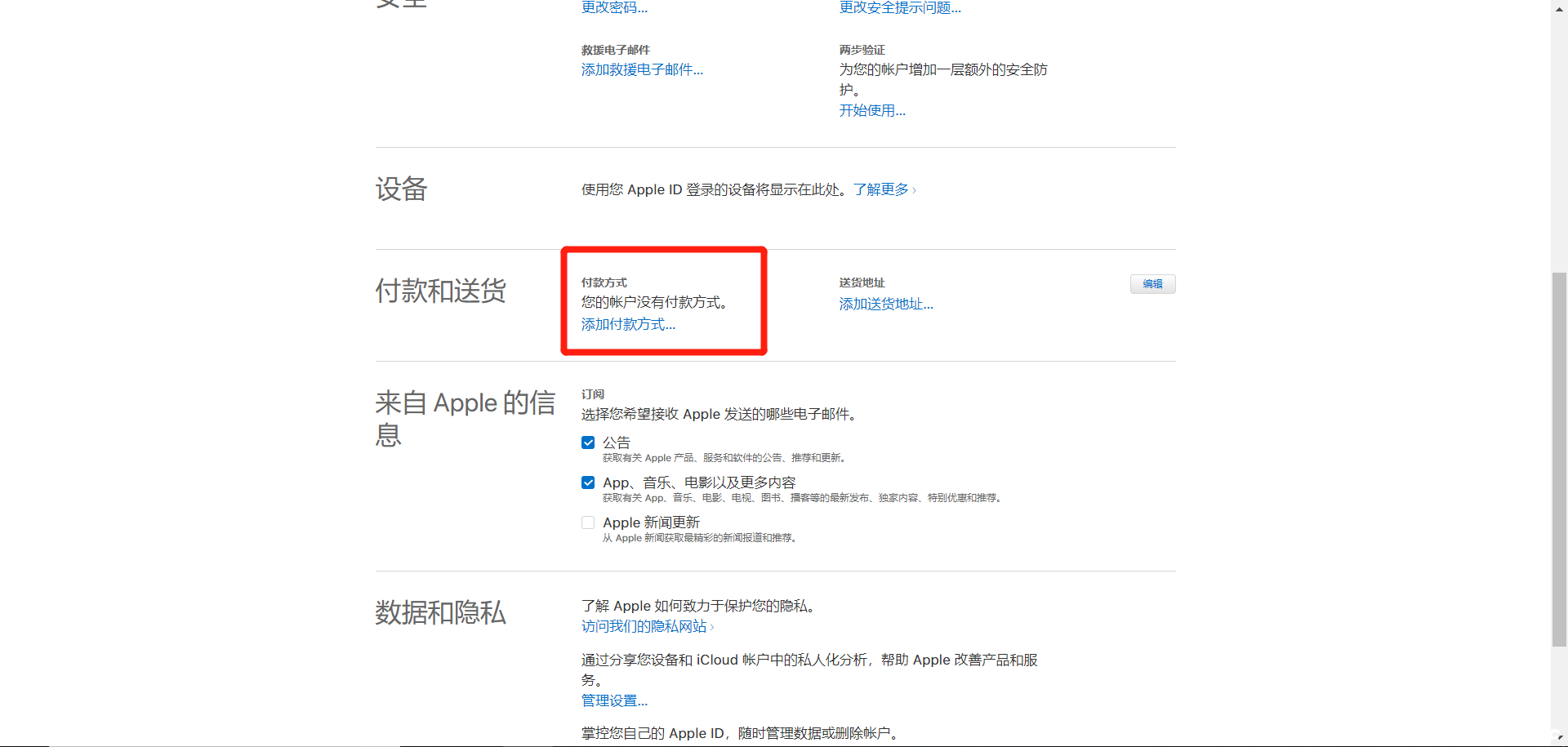Open the 访问我们的隐私网站 link
This screenshot has width=1568, height=747.
tap(644, 627)
